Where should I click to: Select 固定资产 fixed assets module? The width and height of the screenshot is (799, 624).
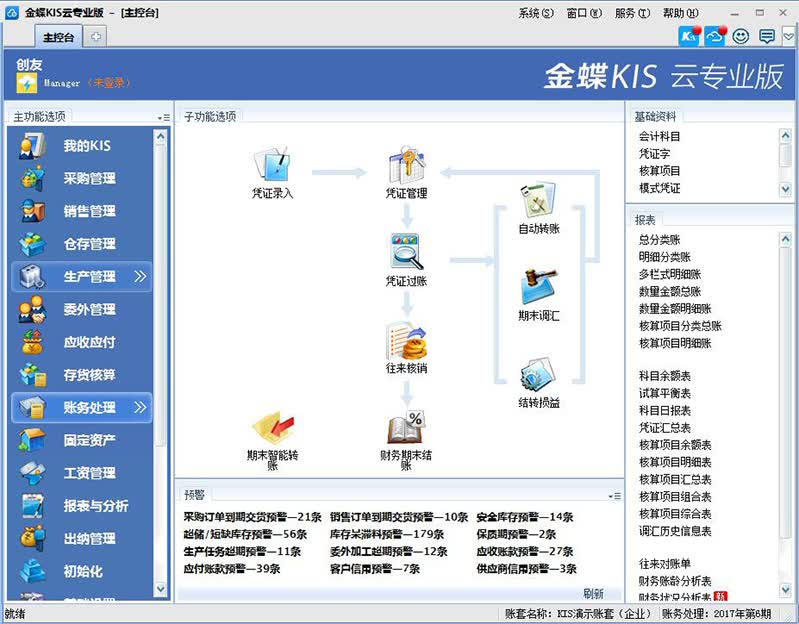80,440
